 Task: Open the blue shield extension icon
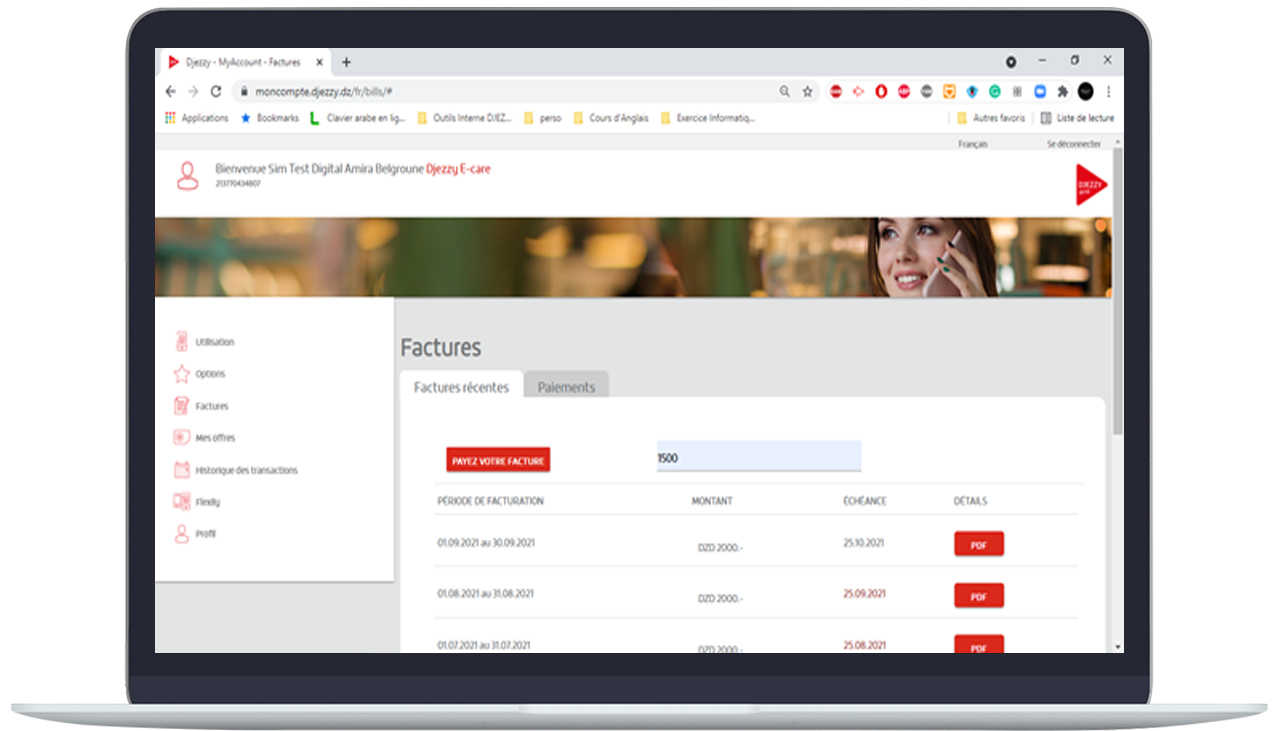(972, 91)
